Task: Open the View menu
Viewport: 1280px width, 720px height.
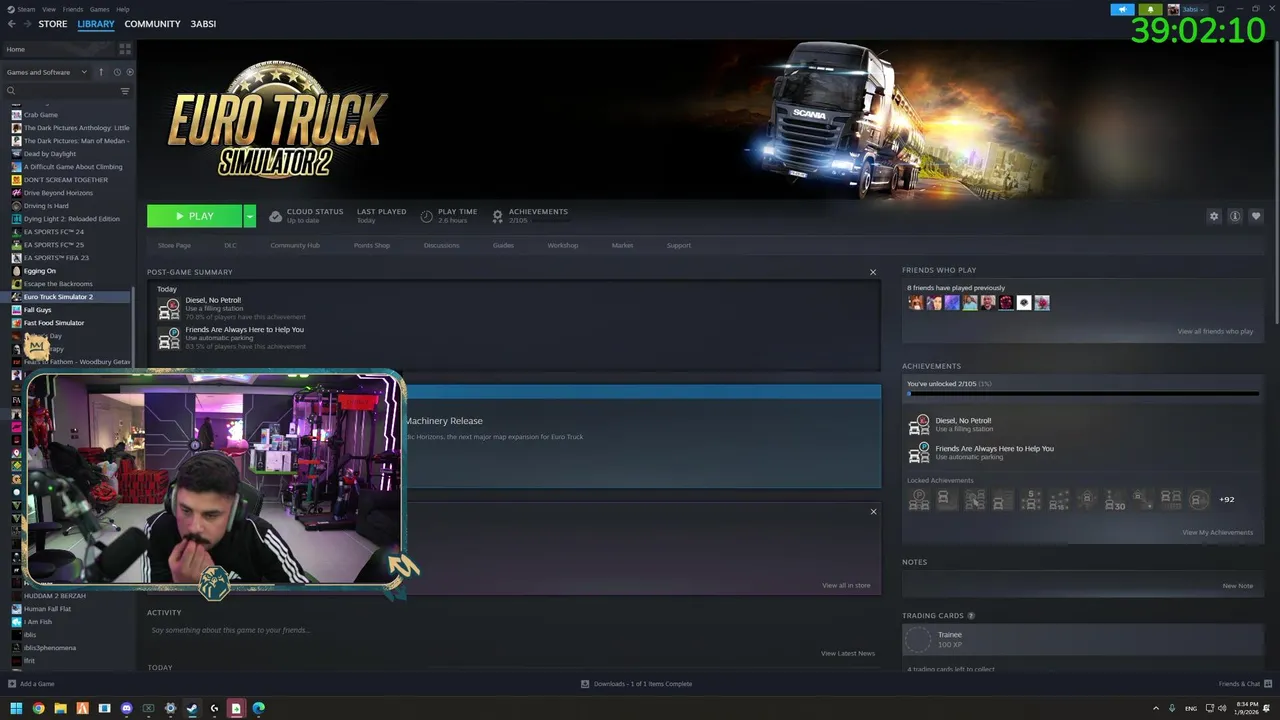Action: [x=49, y=9]
